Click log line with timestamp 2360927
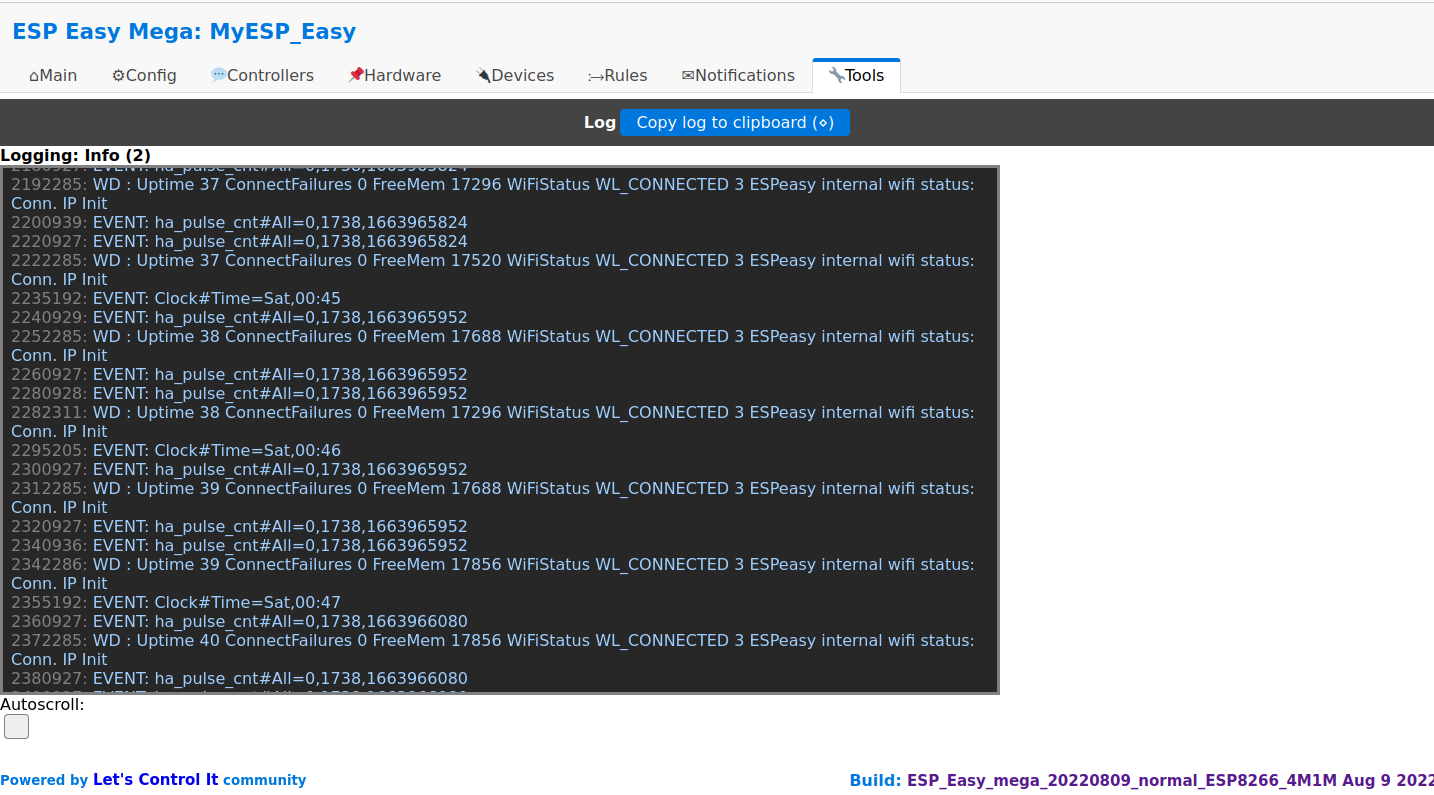This screenshot has height=795, width=1434. click(239, 621)
